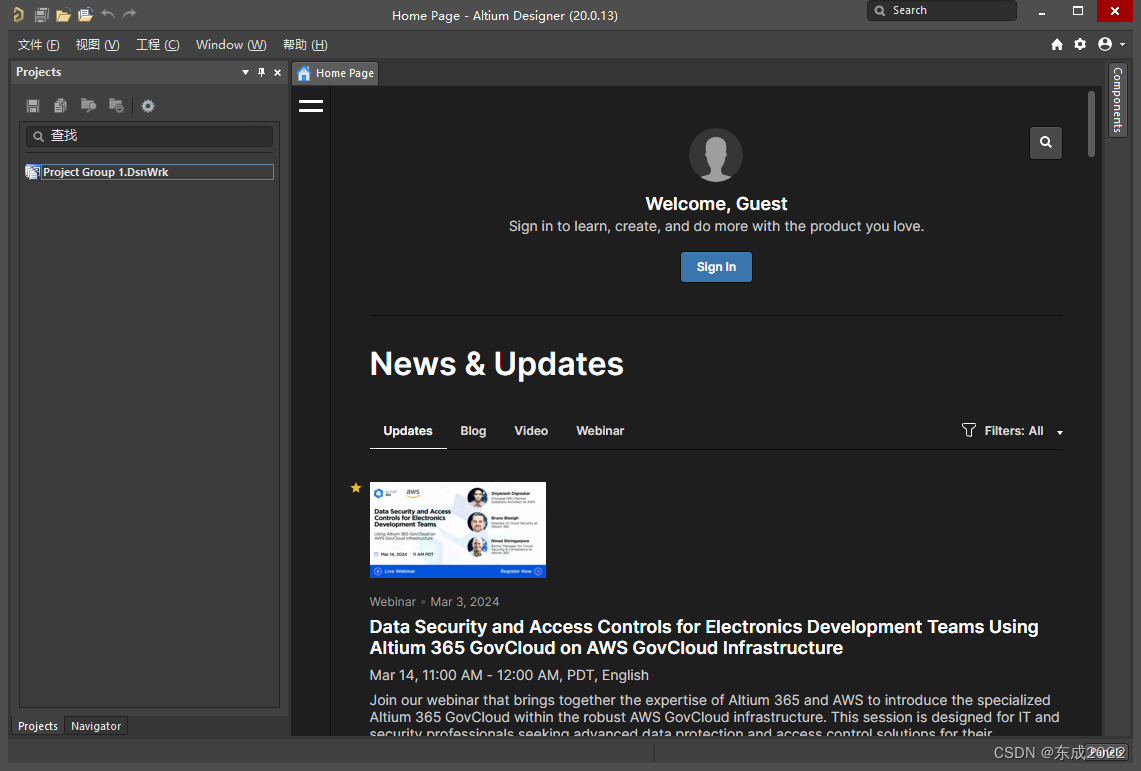This screenshot has width=1141, height=771.
Task: Click the gold star beside webinar thumbnail
Action: tap(356, 488)
